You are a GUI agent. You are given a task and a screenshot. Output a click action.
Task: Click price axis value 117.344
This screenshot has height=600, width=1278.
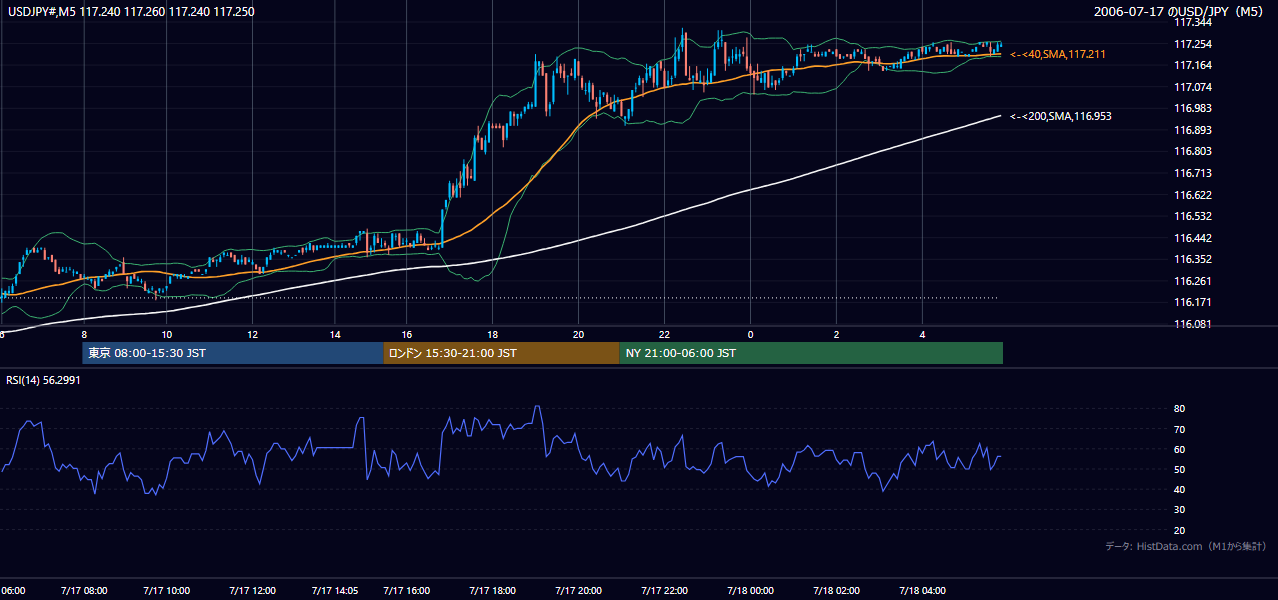[x=1193, y=22]
